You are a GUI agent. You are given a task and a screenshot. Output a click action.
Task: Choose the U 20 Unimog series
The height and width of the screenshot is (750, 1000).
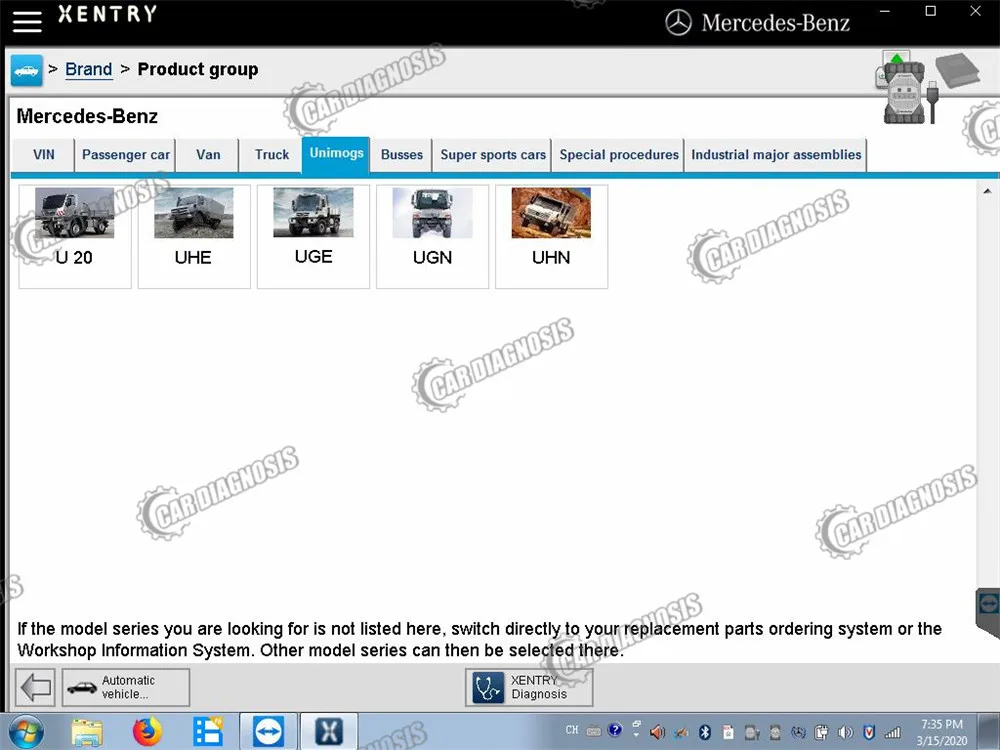coord(75,237)
